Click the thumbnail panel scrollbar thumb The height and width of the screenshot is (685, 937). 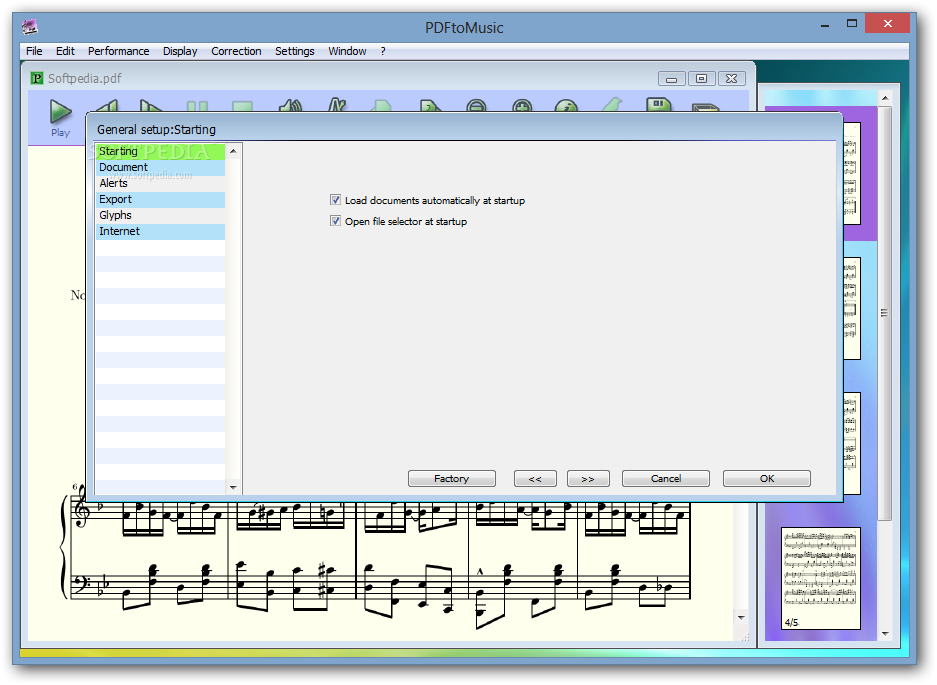click(885, 313)
